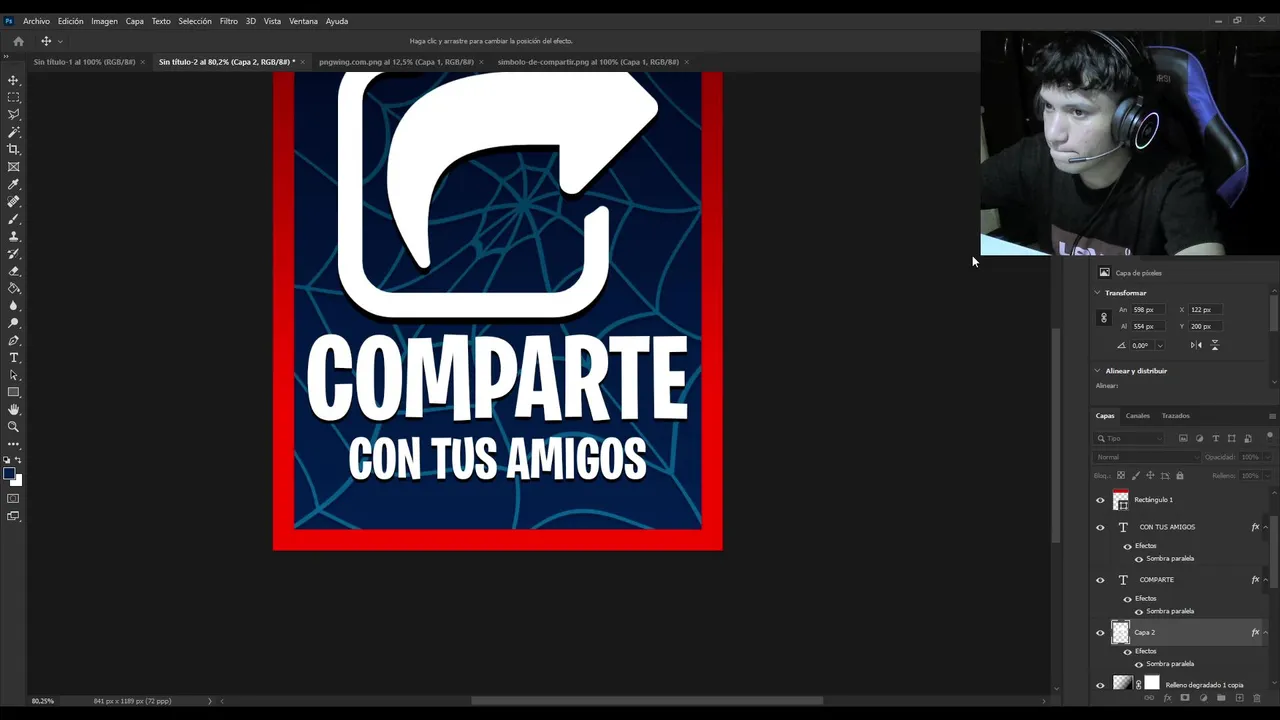The image size is (1280, 720).
Task: Switch to the pngwing.com.png document tab
Action: tap(396, 62)
